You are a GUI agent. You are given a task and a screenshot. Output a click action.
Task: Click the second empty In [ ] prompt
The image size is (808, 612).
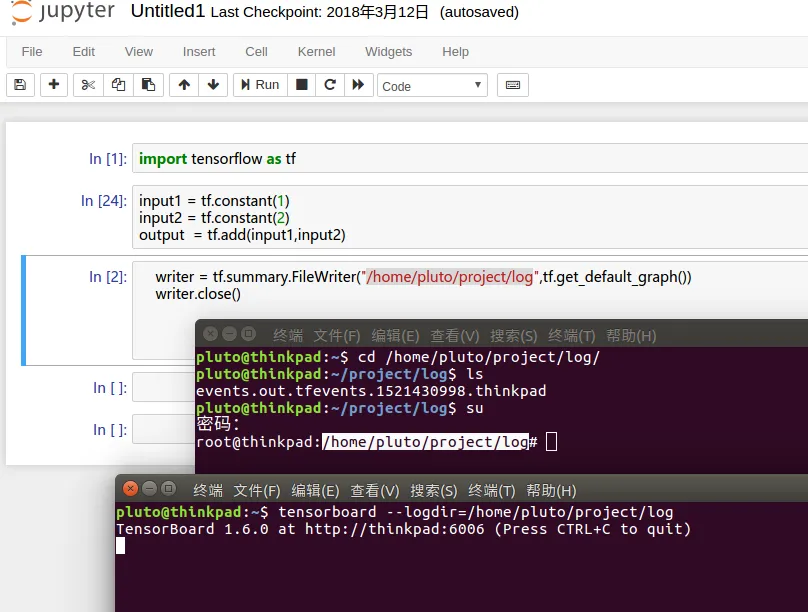tap(110, 430)
